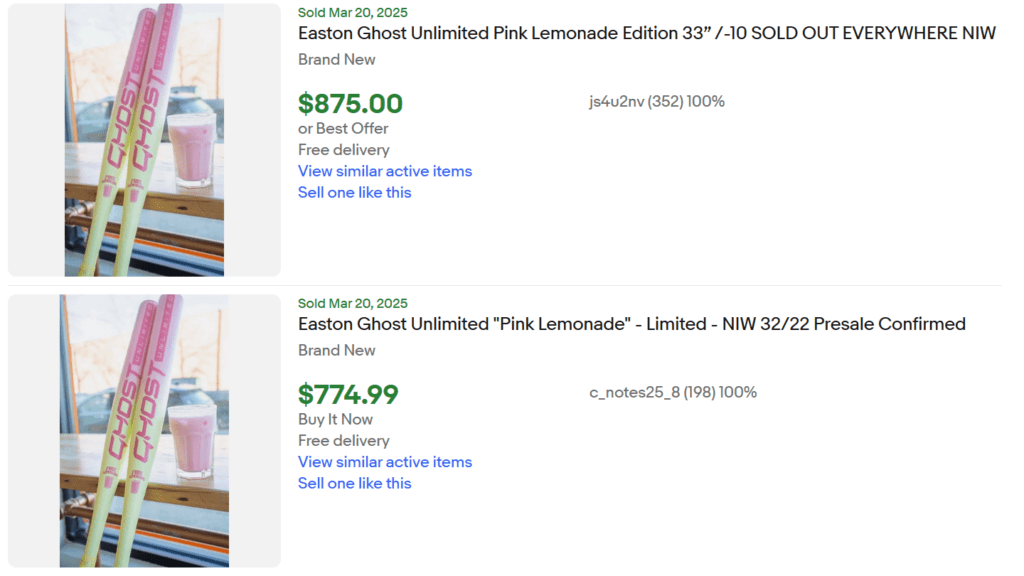
Task: Click 'Buy It Now' under the $774.99 price
Action: point(335,419)
